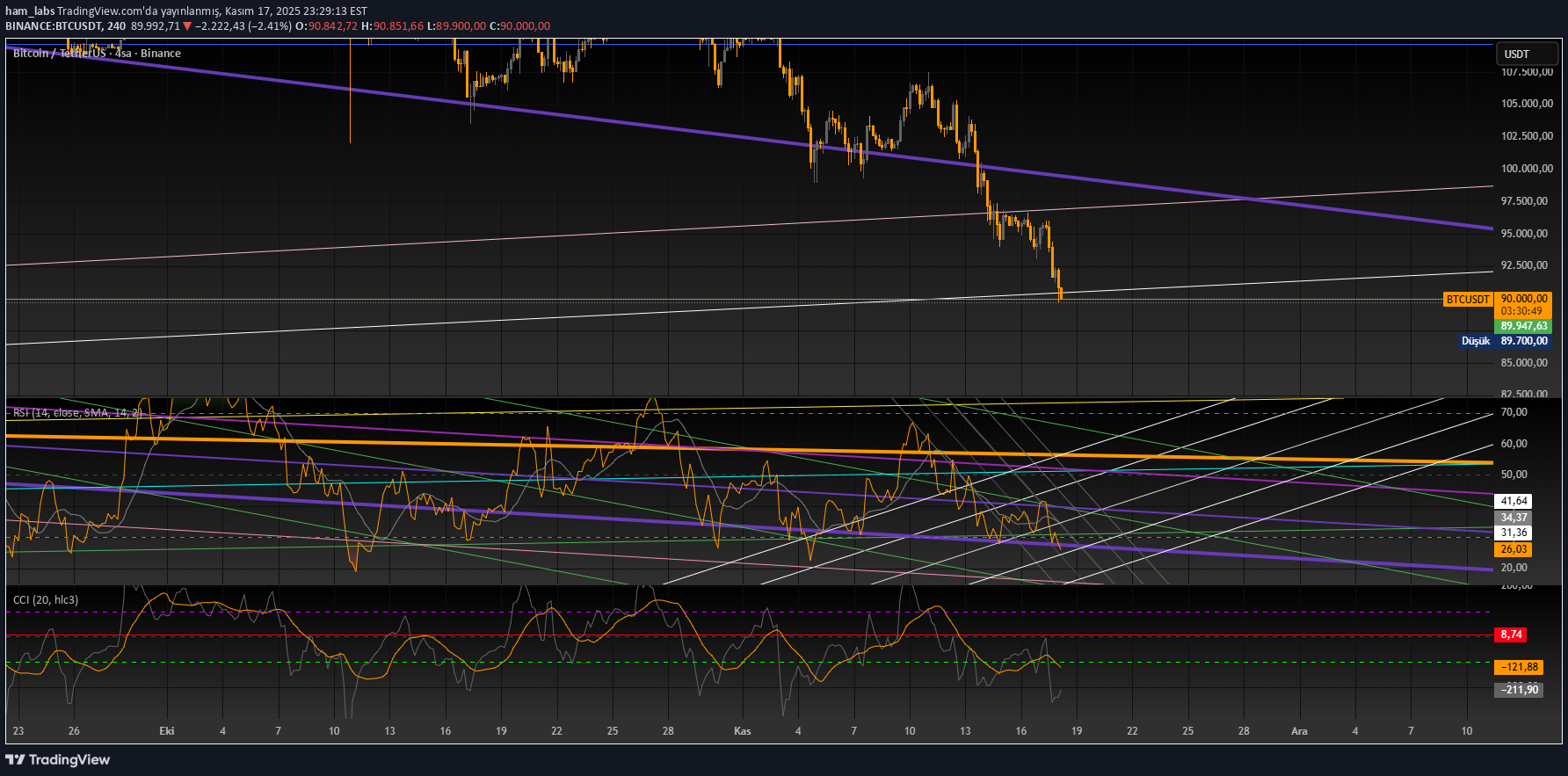Click the Kas month marker on time axis
Screen dimensions: 1568x776
[742, 731]
